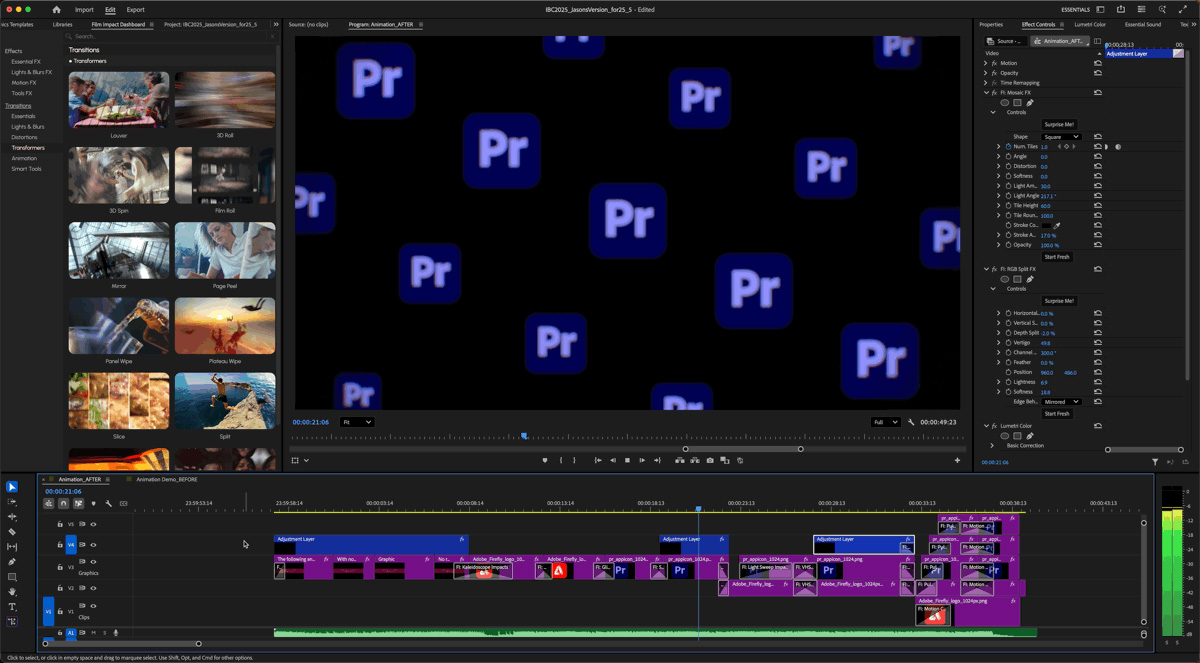Open the Essential Sound panel tab
1200x663 pixels.
coord(1143,24)
